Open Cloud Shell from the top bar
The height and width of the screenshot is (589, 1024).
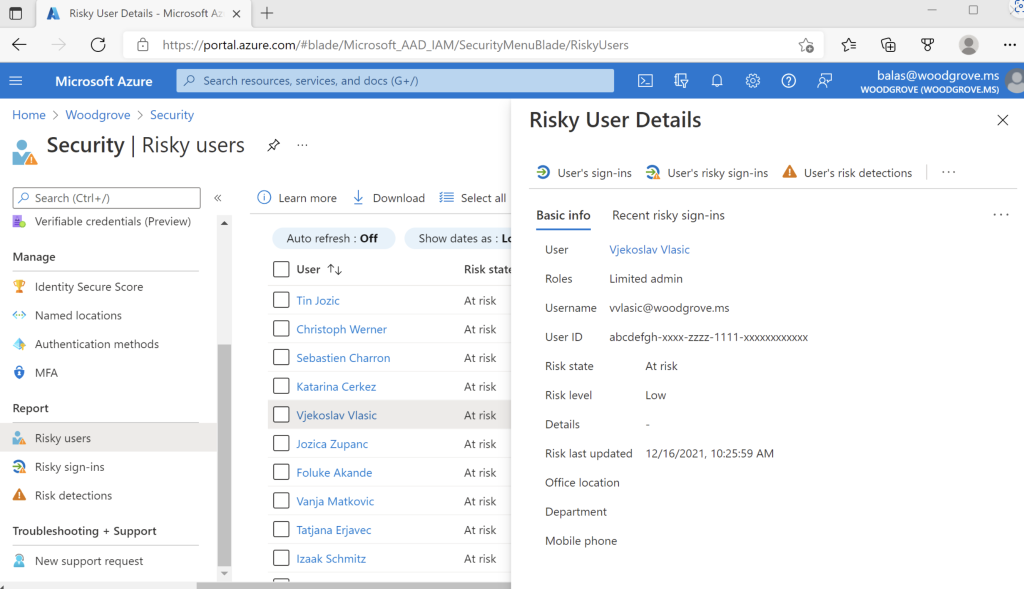(645, 81)
